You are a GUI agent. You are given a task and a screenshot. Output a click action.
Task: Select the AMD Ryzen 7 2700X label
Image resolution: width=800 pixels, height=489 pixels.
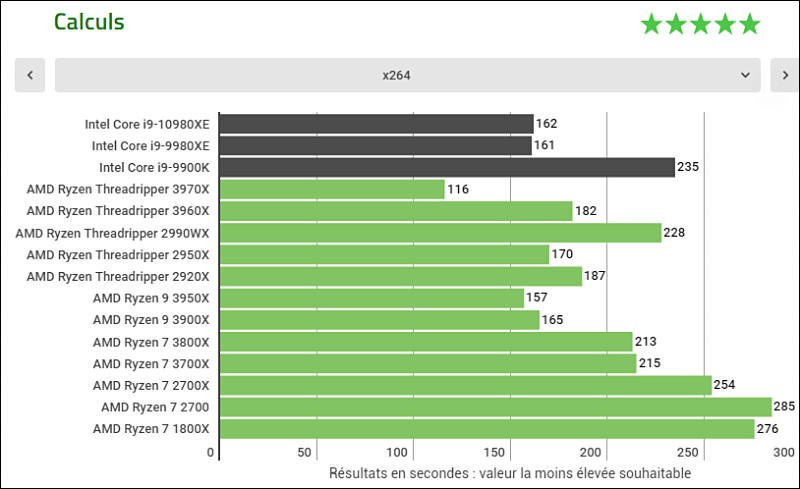[x=151, y=385]
